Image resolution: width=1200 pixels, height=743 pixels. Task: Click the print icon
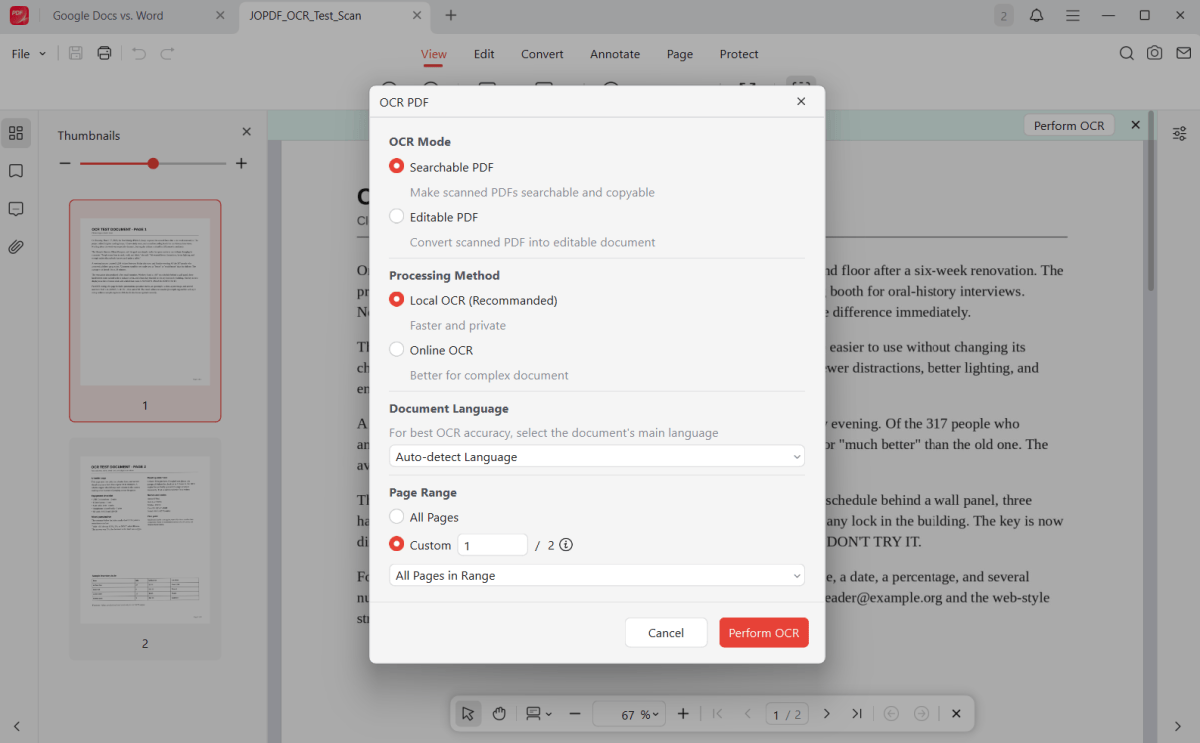coord(104,54)
